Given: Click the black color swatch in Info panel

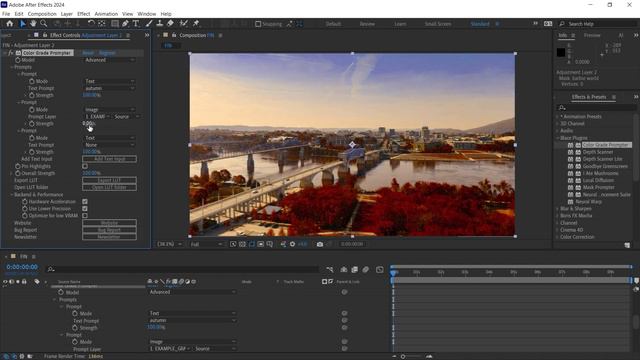Looking at the screenshot, I should pos(561,52).
